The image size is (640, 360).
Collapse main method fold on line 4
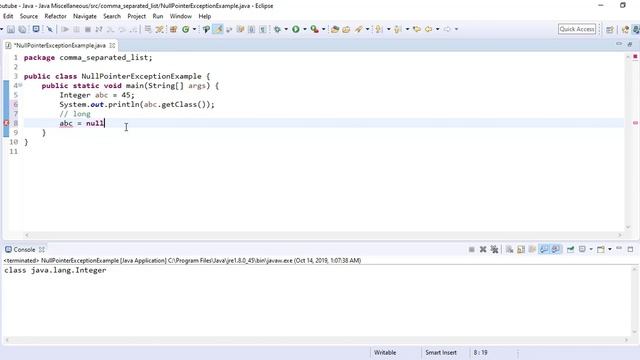click(x=20, y=85)
